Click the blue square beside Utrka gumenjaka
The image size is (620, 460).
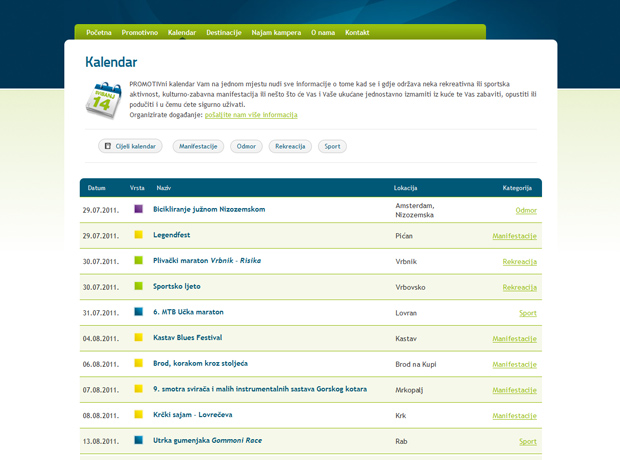138,441
